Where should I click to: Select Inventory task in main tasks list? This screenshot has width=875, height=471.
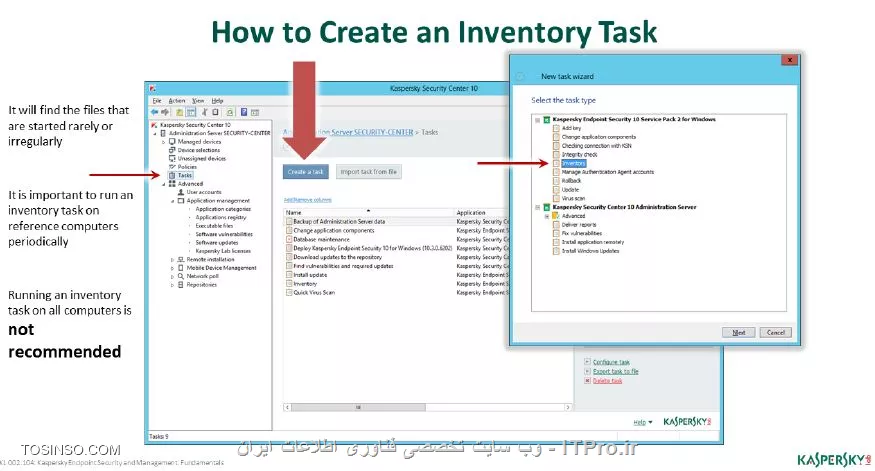pyautogui.click(x=305, y=284)
